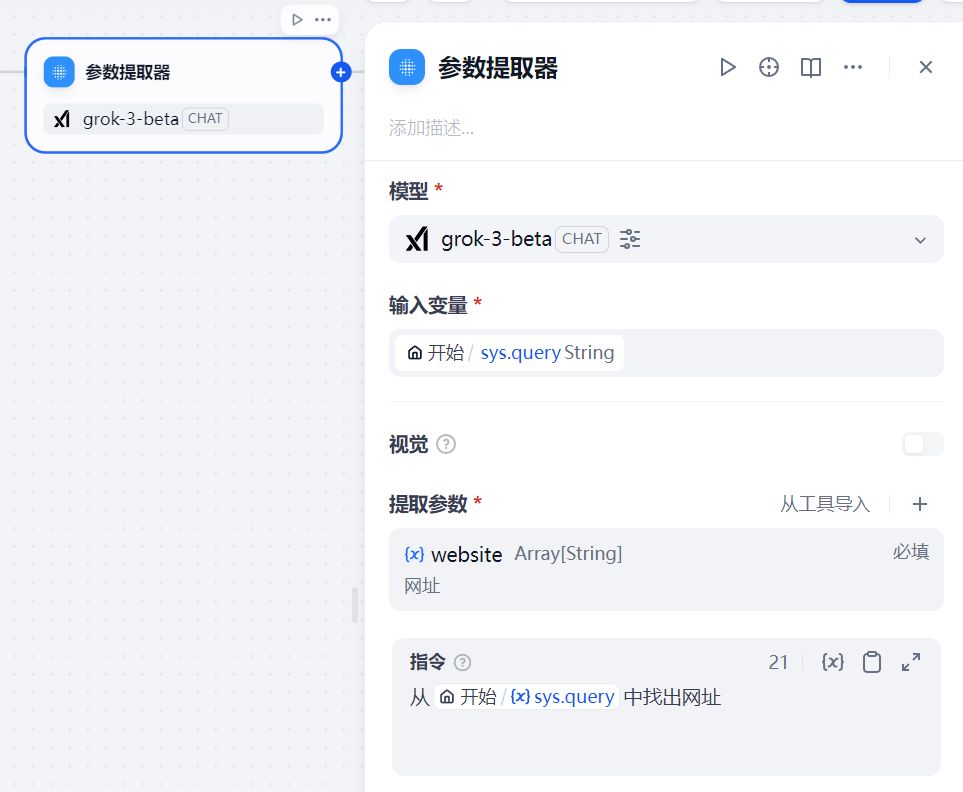The image size is (963, 792).
Task: Copy the instruction using the clipboard icon
Action: (x=871, y=661)
